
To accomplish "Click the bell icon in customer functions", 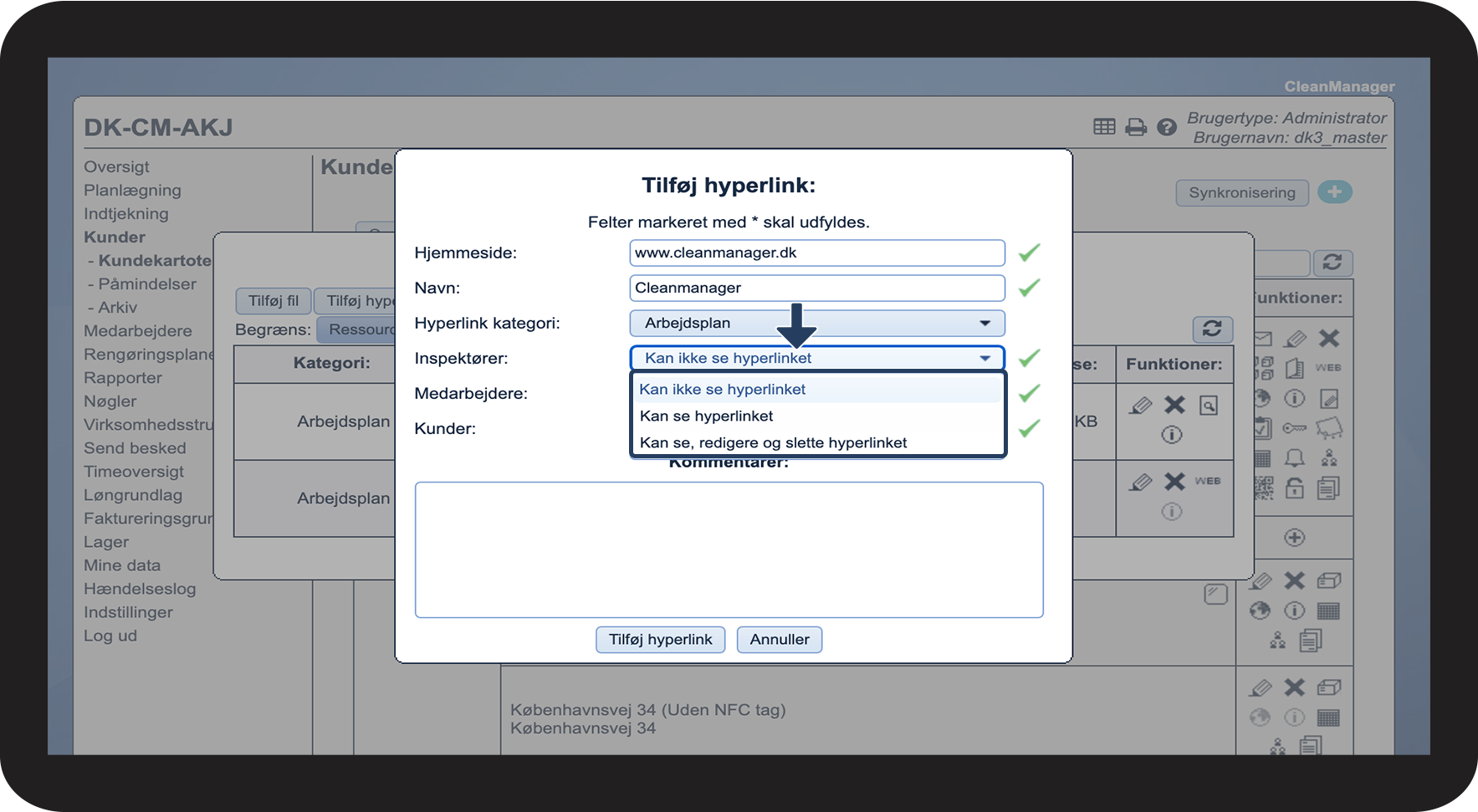I will [x=1294, y=458].
